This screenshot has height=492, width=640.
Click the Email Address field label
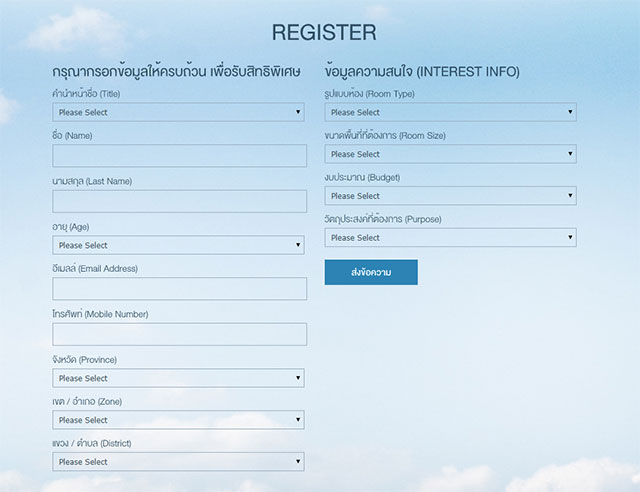click(x=95, y=268)
